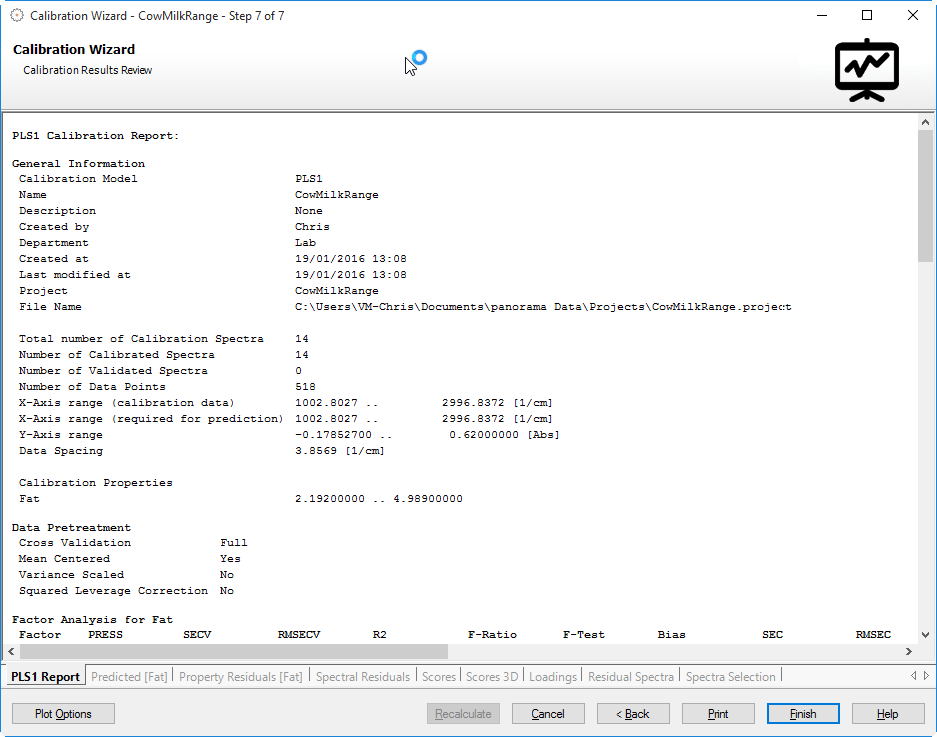Select the Spectral Residuals tab
This screenshot has height=737, width=937.
coord(362,677)
